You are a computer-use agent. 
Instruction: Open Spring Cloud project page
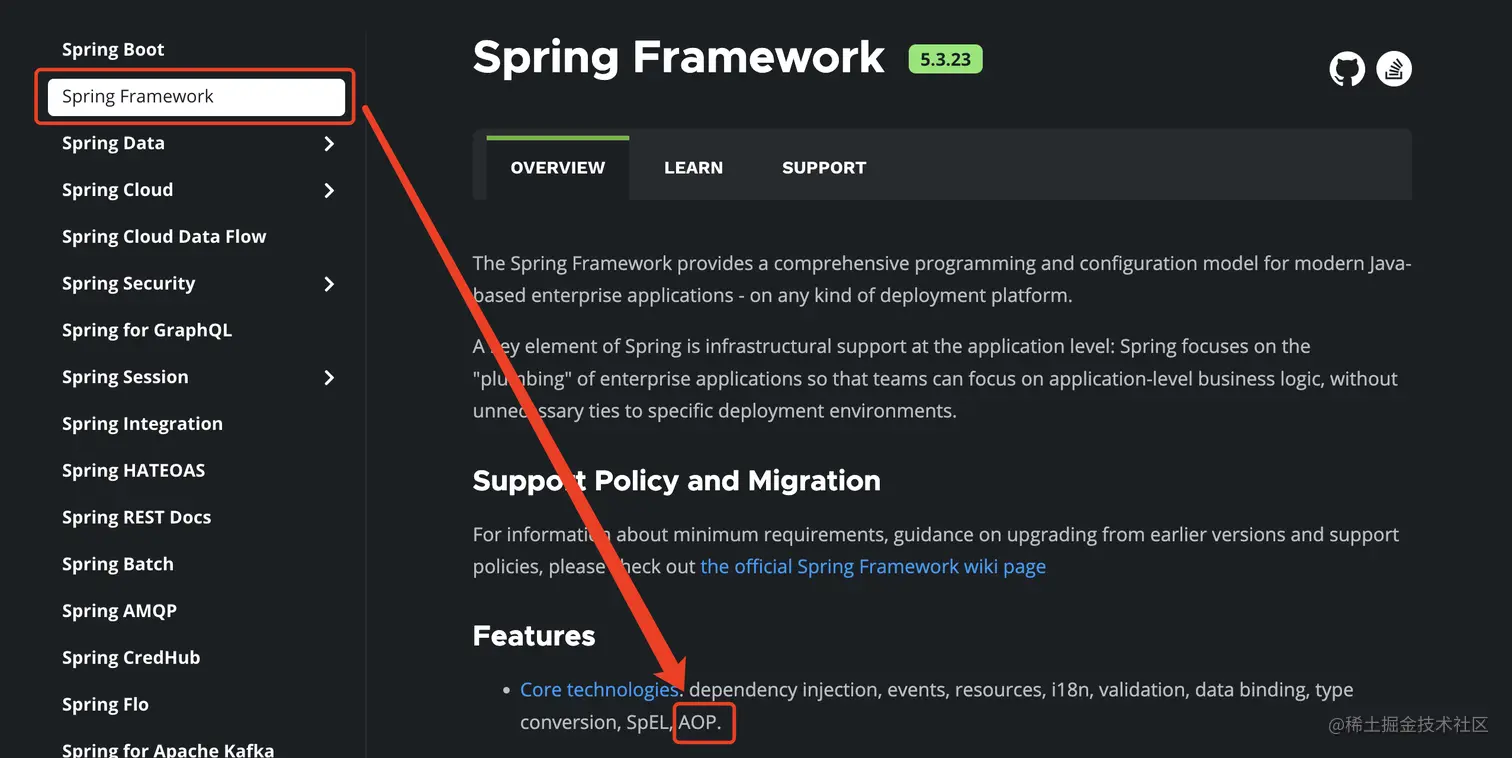(x=117, y=190)
